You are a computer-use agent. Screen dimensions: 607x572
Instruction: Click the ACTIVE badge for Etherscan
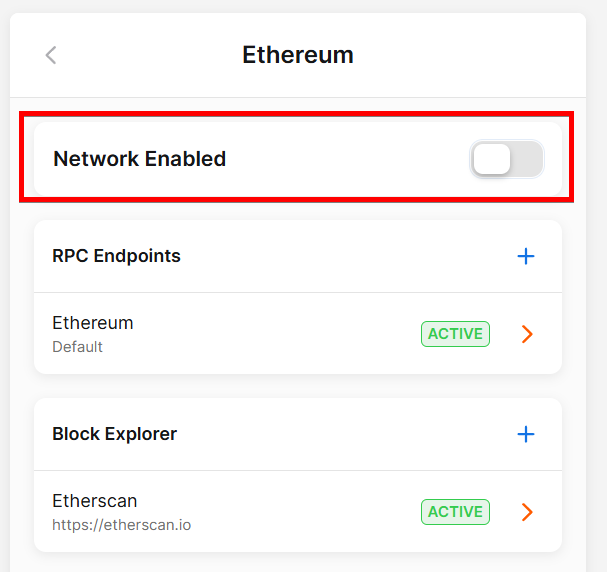coord(455,512)
